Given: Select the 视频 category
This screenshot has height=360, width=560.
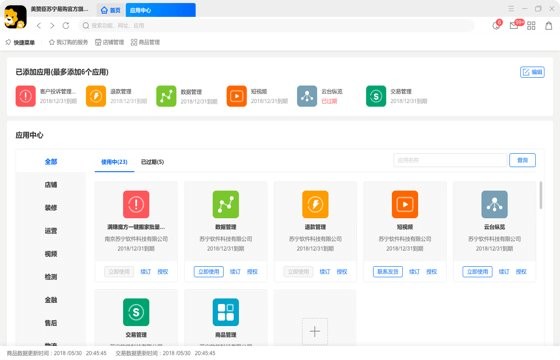Looking at the screenshot, I should click(x=51, y=254).
